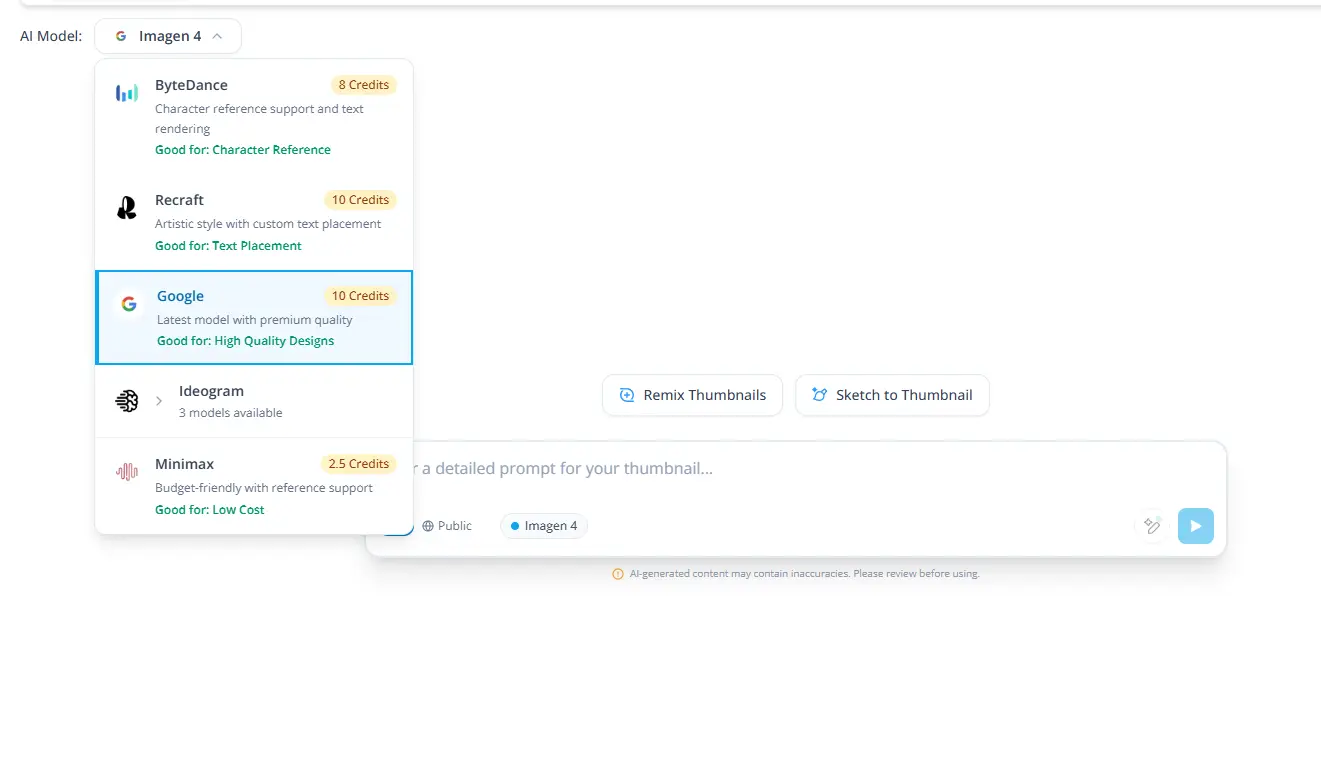Select the ByteDance model icon
The height and width of the screenshot is (780, 1321).
(126, 92)
